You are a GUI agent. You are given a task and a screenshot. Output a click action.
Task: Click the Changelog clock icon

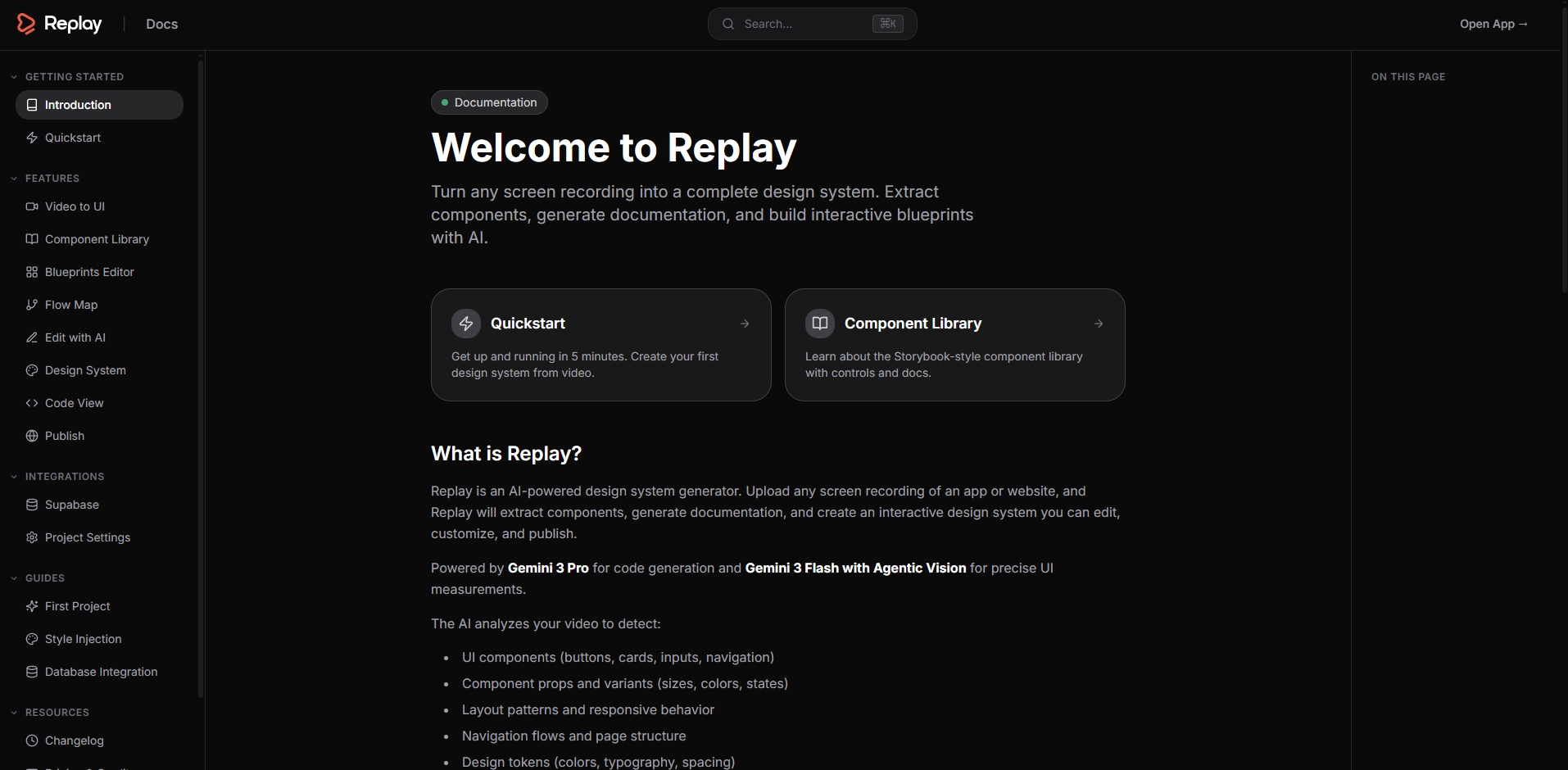[x=32, y=741]
